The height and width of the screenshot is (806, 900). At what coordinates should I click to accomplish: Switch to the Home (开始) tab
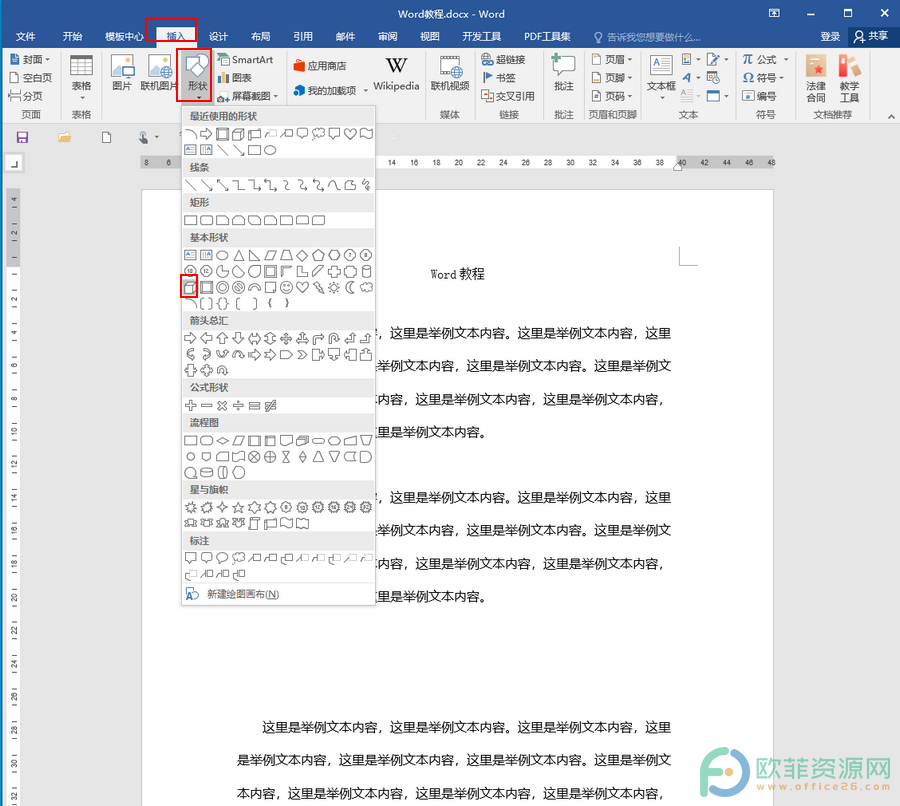pos(72,37)
